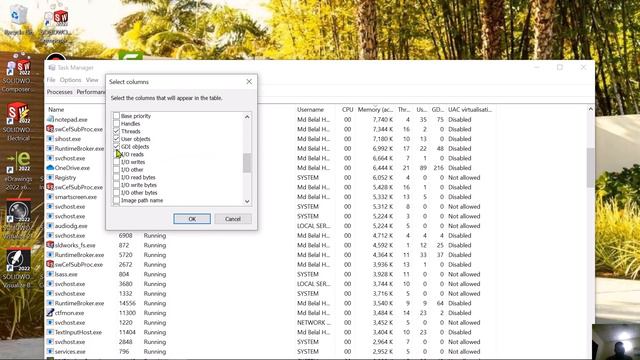
Task: Check the I/O read bytes checkbox
Action: point(116,177)
